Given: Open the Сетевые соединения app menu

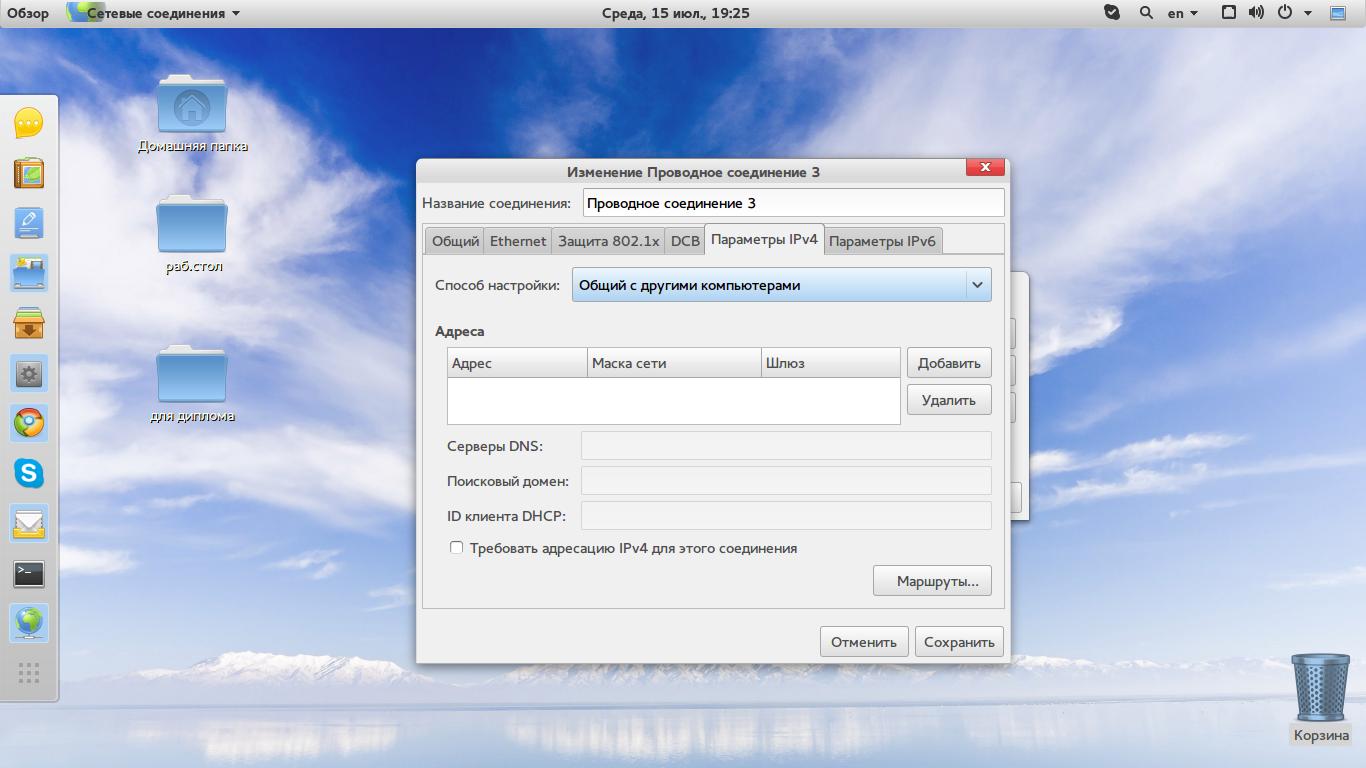Looking at the screenshot, I should pyautogui.click(x=154, y=13).
